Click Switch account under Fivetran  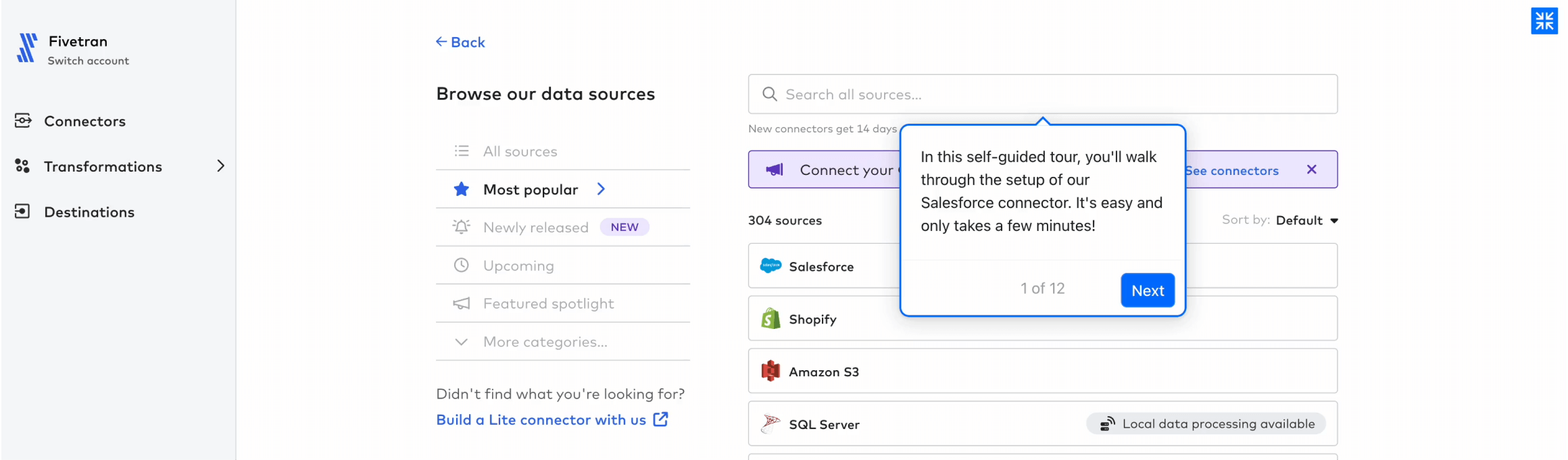tap(89, 61)
